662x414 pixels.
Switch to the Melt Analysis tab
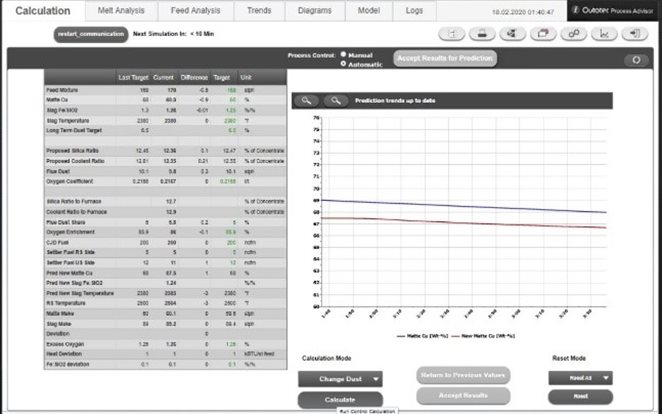[x=119, y=10]
